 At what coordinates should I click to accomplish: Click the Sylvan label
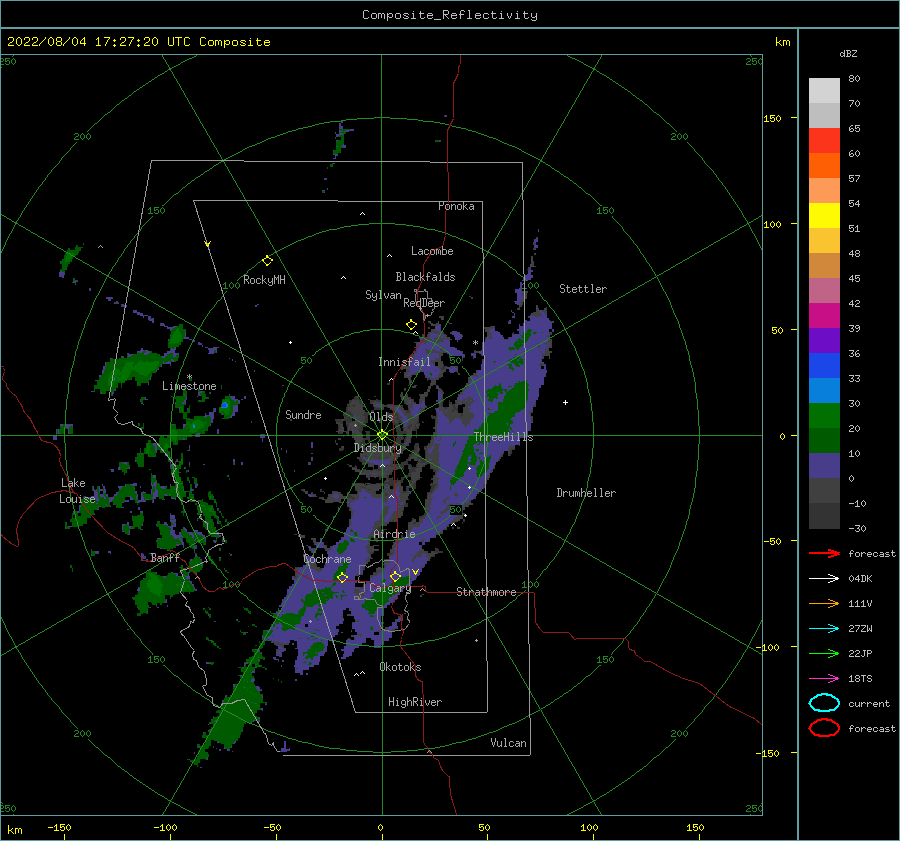383,295
